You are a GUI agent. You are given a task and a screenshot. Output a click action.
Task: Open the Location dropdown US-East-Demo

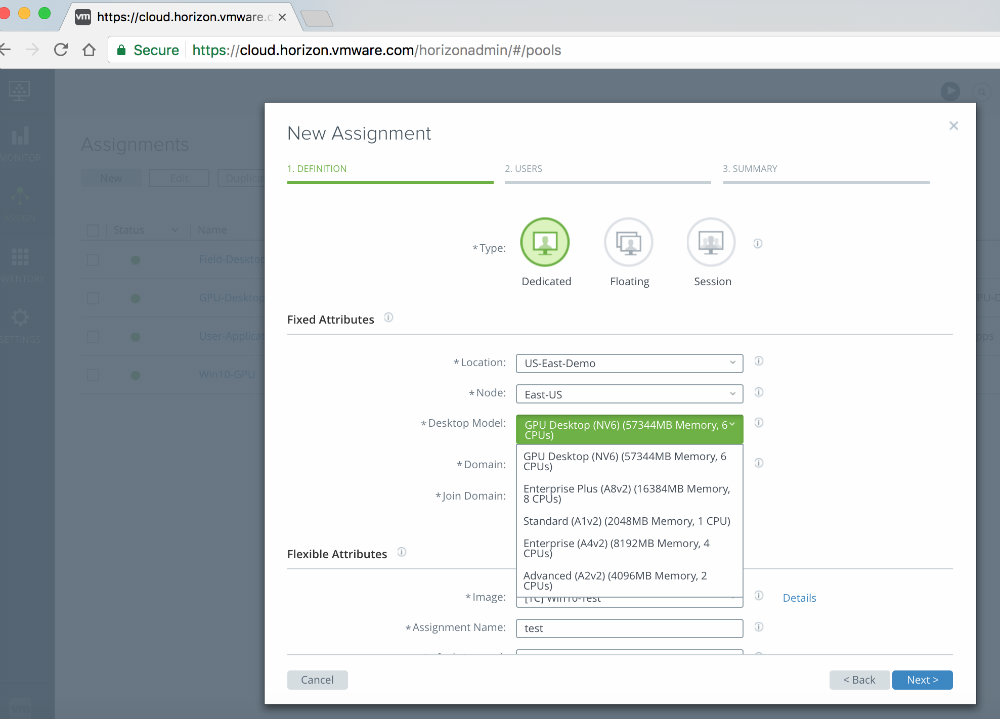(629, 363)
